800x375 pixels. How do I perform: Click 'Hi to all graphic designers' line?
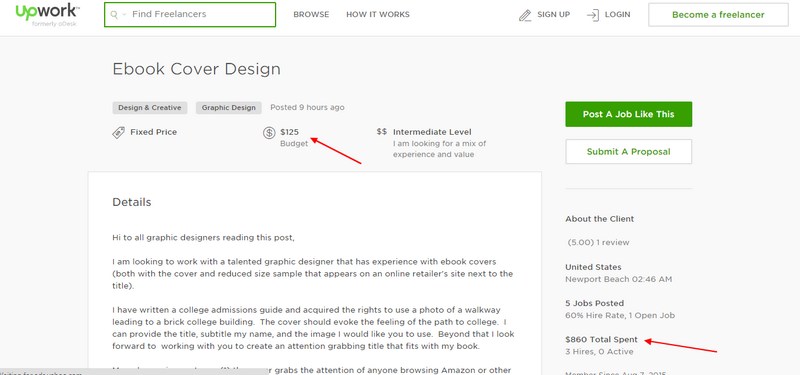(204, 238)
